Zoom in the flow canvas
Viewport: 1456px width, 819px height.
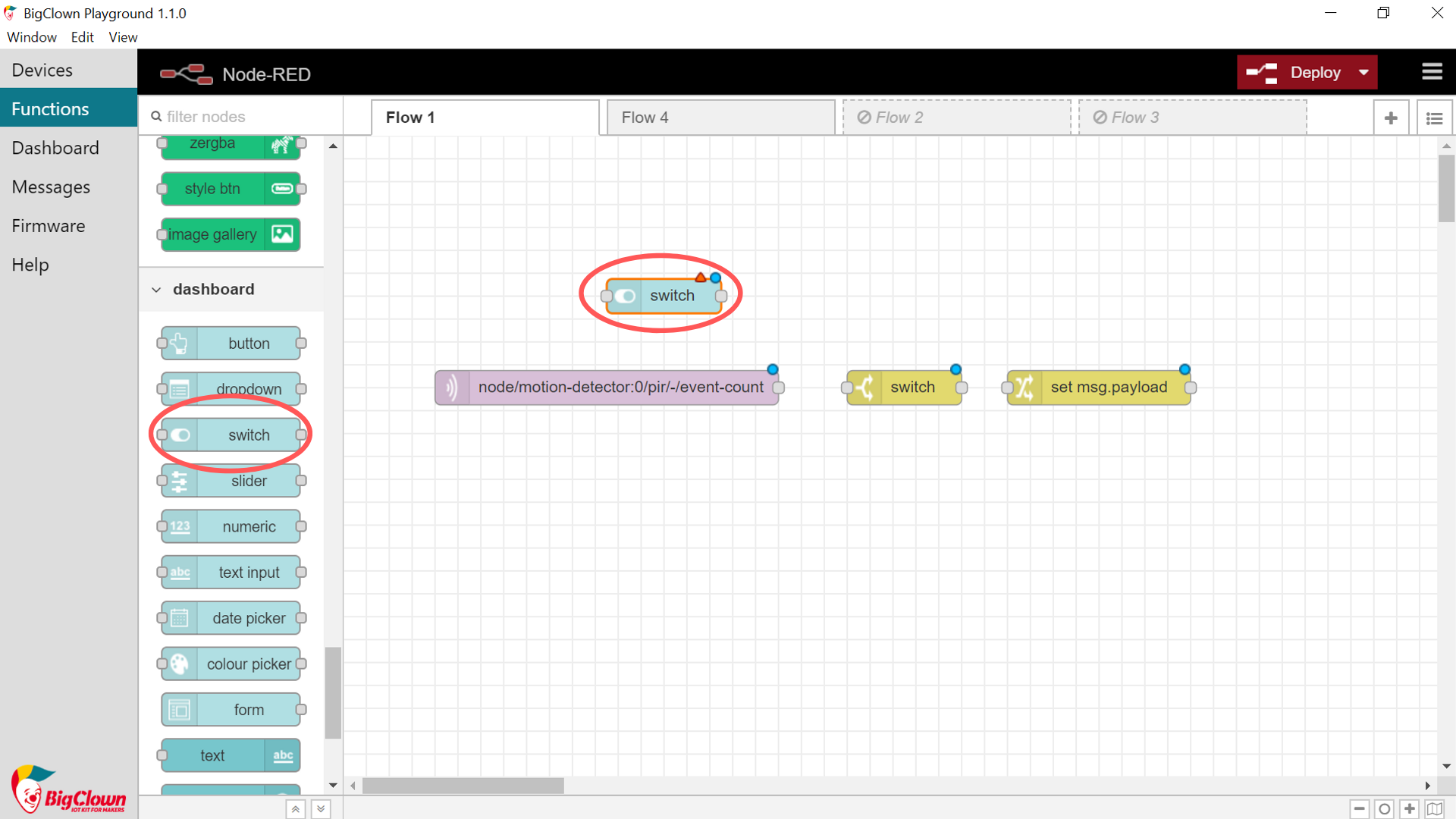pos(1410,809)
